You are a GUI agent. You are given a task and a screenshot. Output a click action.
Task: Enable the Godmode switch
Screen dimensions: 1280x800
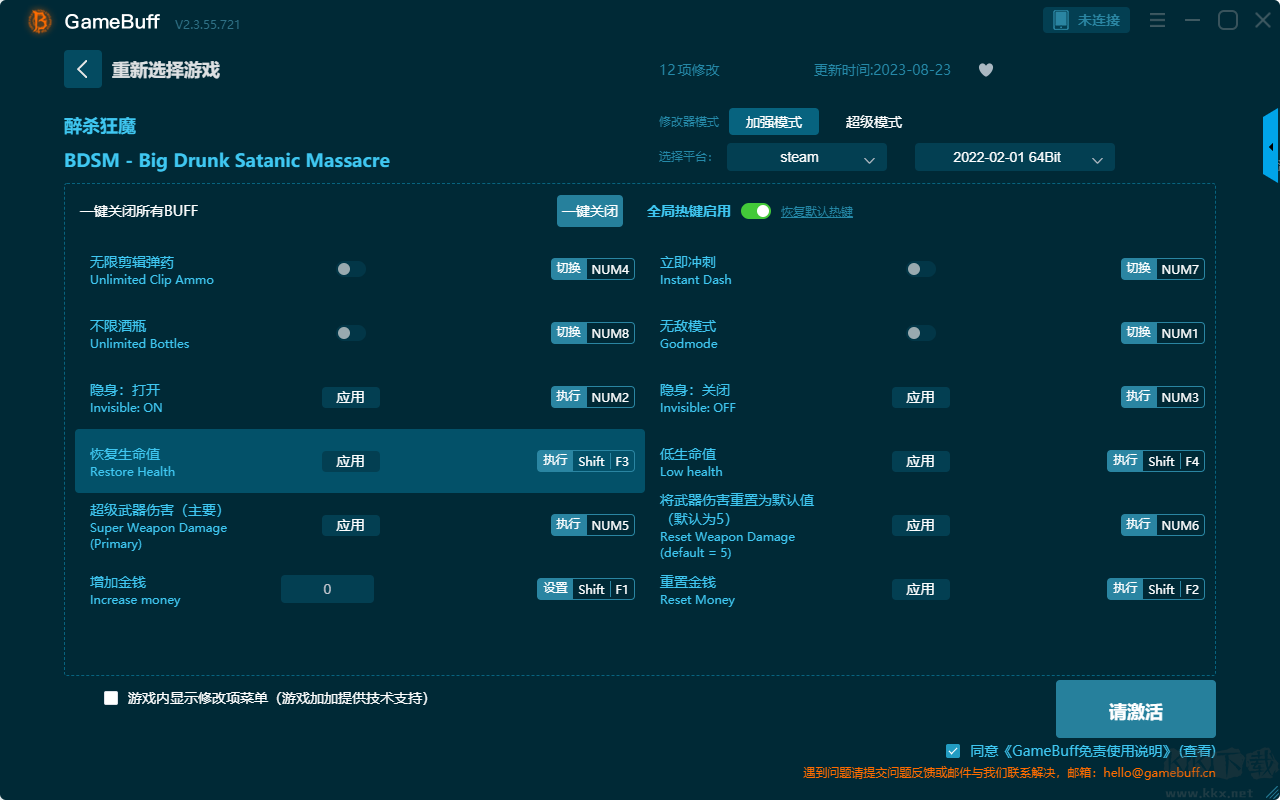tap(921, 333)
